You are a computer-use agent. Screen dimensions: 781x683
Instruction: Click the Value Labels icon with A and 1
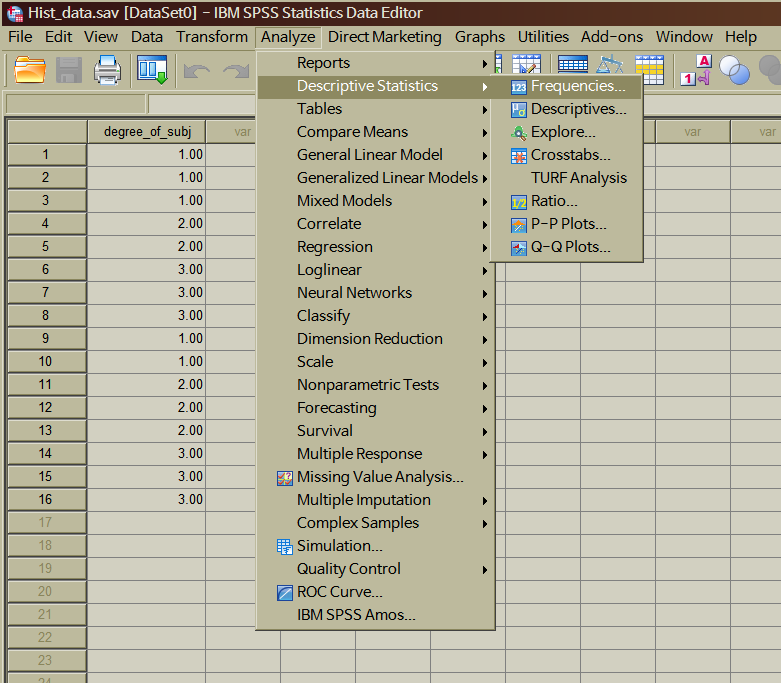(696, 70)
